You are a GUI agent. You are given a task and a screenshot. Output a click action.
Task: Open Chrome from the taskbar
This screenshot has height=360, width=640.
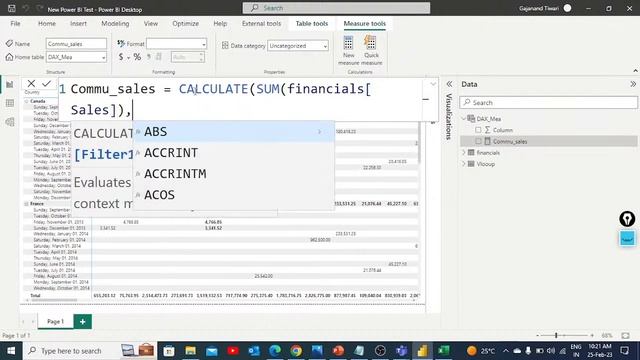click(x=296, y=351)
